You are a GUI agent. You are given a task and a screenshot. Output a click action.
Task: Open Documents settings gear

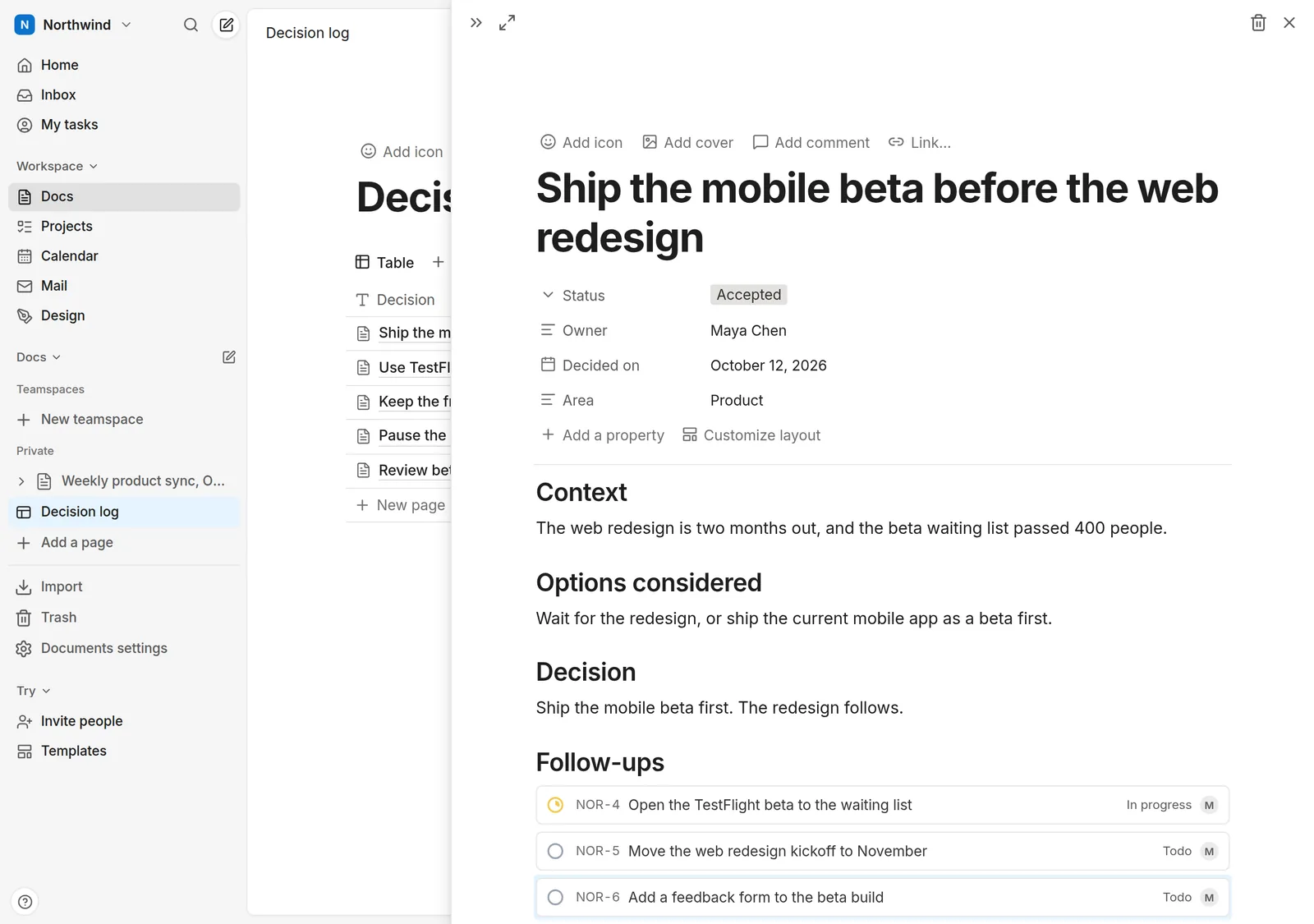(x=25, y=648)
